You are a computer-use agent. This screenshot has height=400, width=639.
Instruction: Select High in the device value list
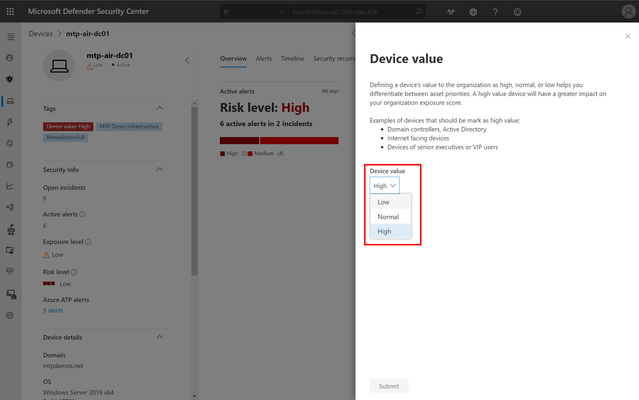(x=390, y=231)
